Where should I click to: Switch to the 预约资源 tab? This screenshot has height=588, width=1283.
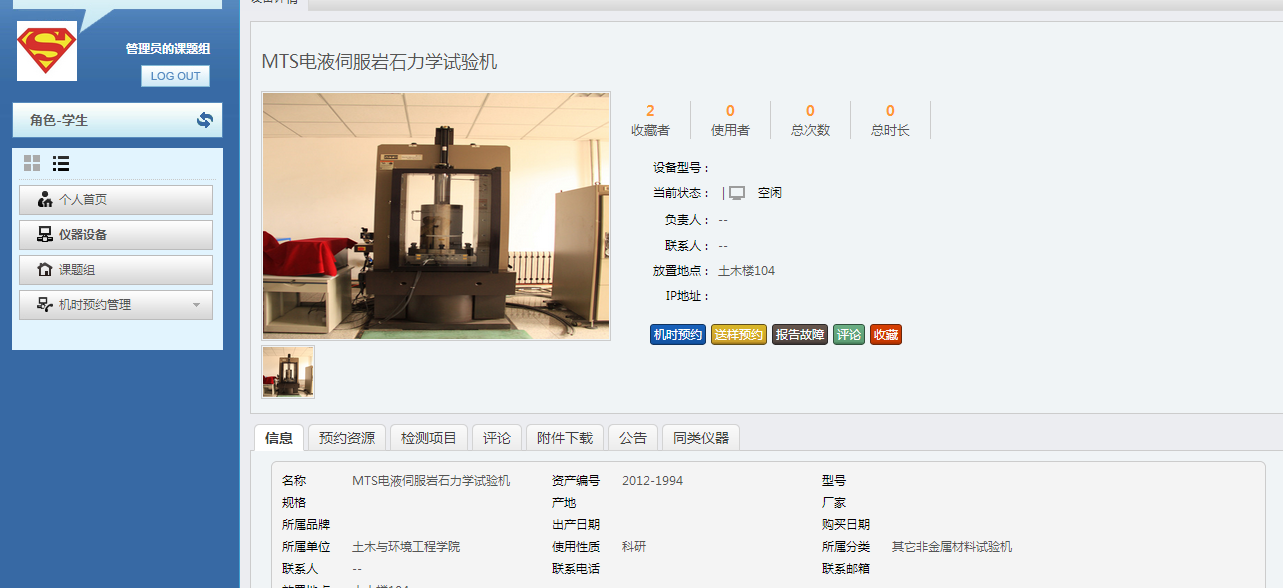pos(347,438)
